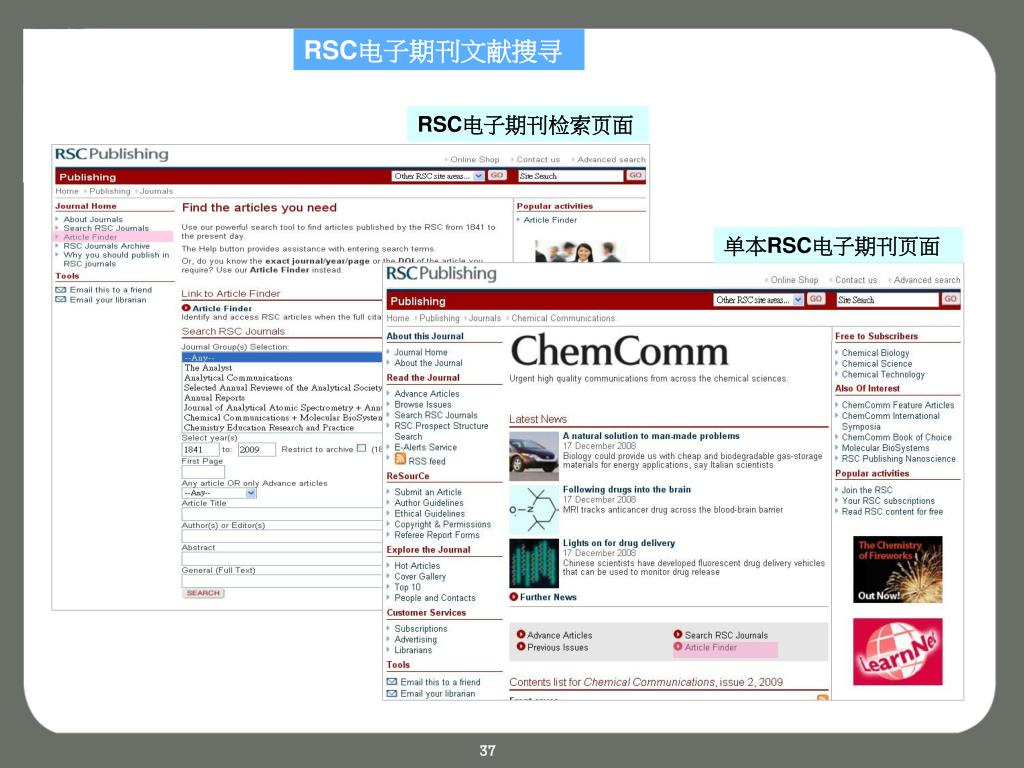The height and width of the screenshot is (768, 1024).
Task: Open Online Shop link on search page
Action: [x=475, y=159]
